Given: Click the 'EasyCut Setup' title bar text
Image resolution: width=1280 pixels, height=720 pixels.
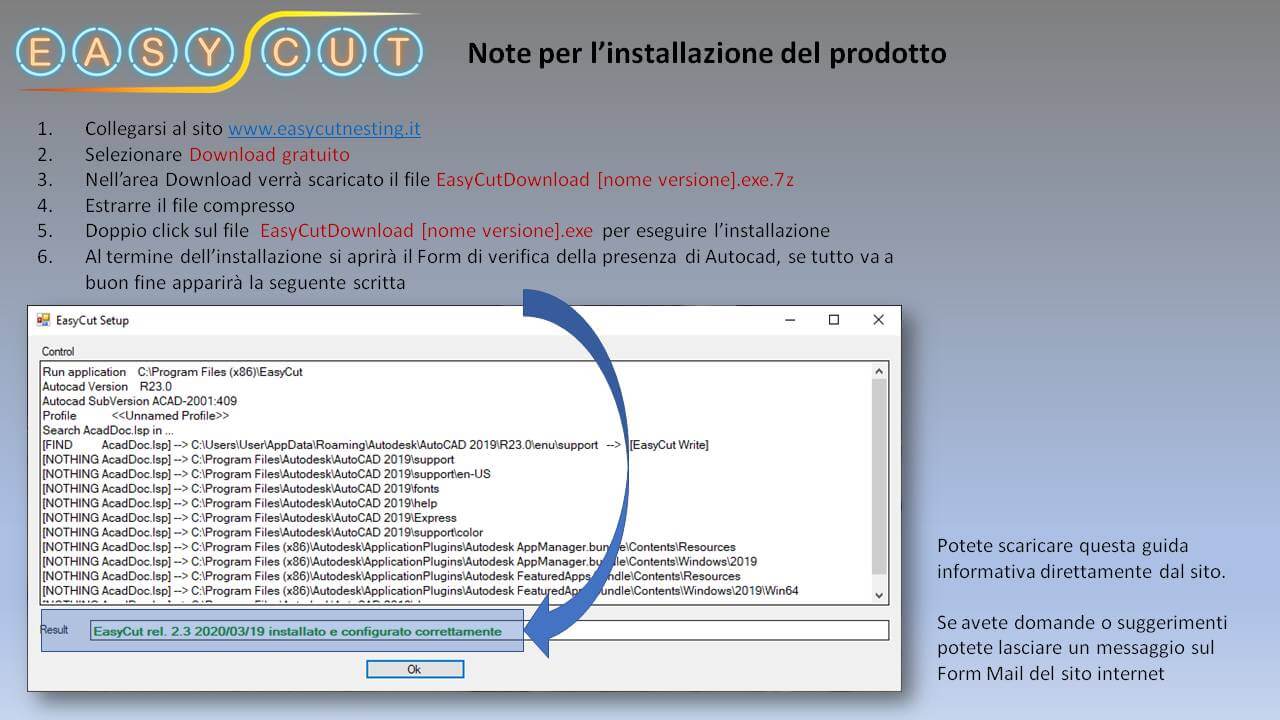Looking at the screenshot, I should click(x=92, y=320).
